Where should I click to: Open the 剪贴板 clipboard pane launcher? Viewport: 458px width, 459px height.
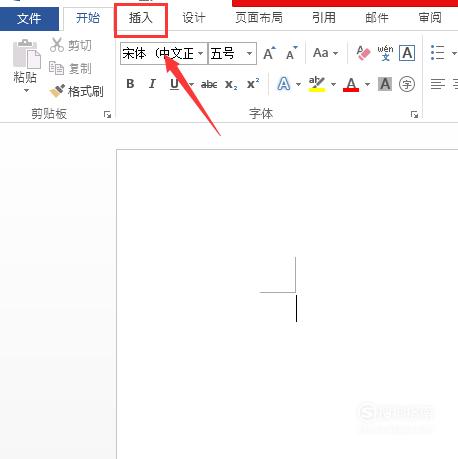click(107, 115)
